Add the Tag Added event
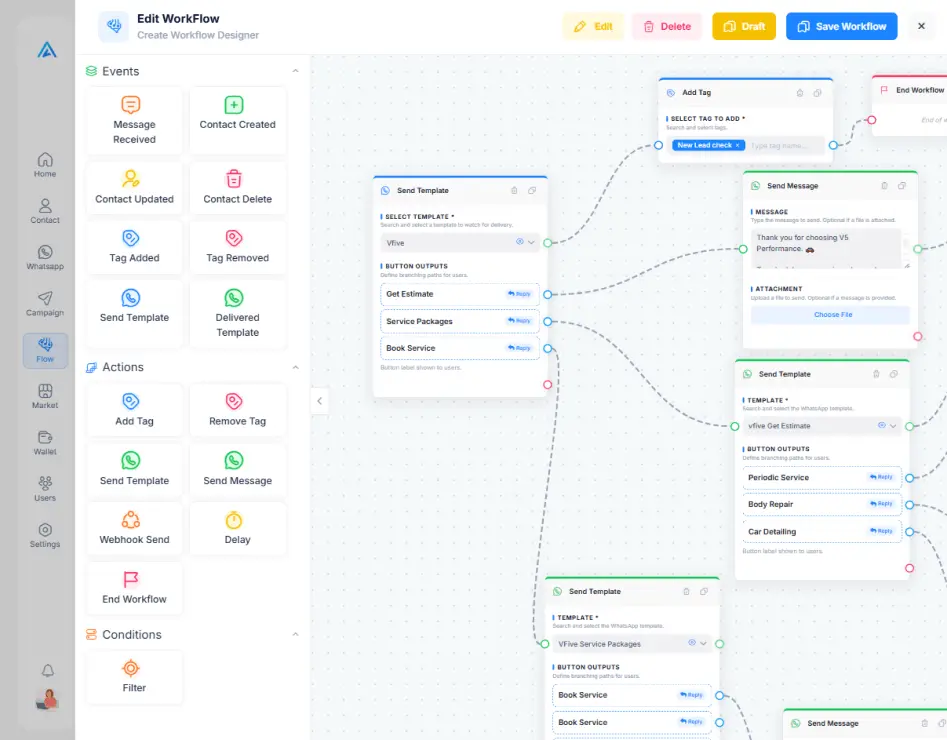947x740 pixels. (x=134, y=247)
